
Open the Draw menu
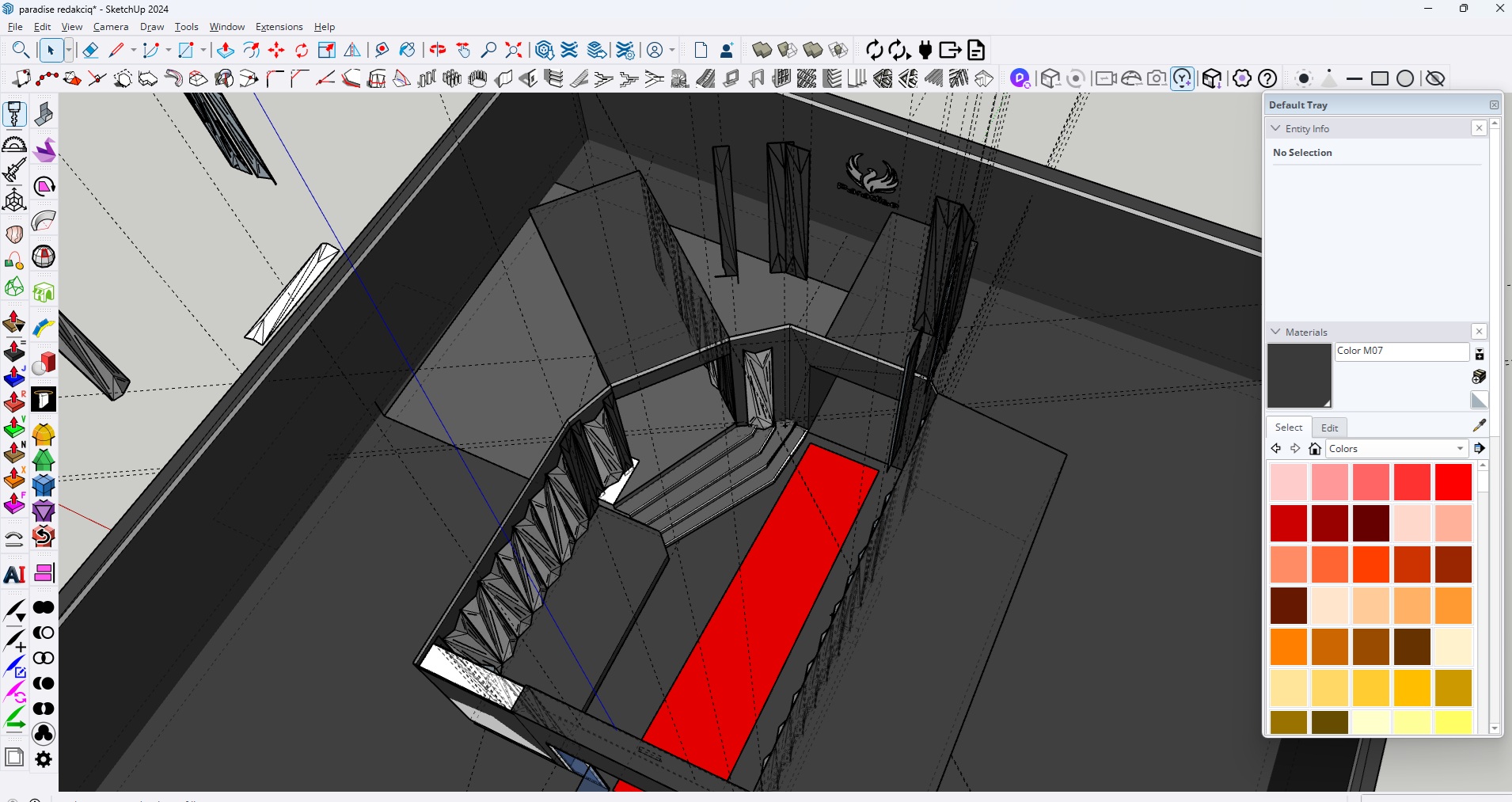152,27
